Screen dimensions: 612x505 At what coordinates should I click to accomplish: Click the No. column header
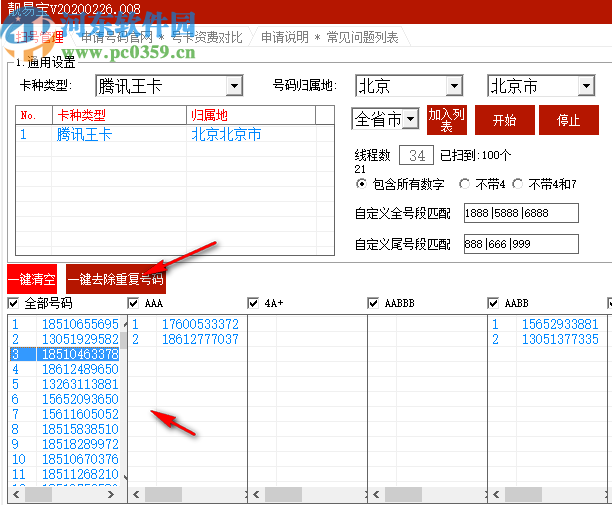34,115
